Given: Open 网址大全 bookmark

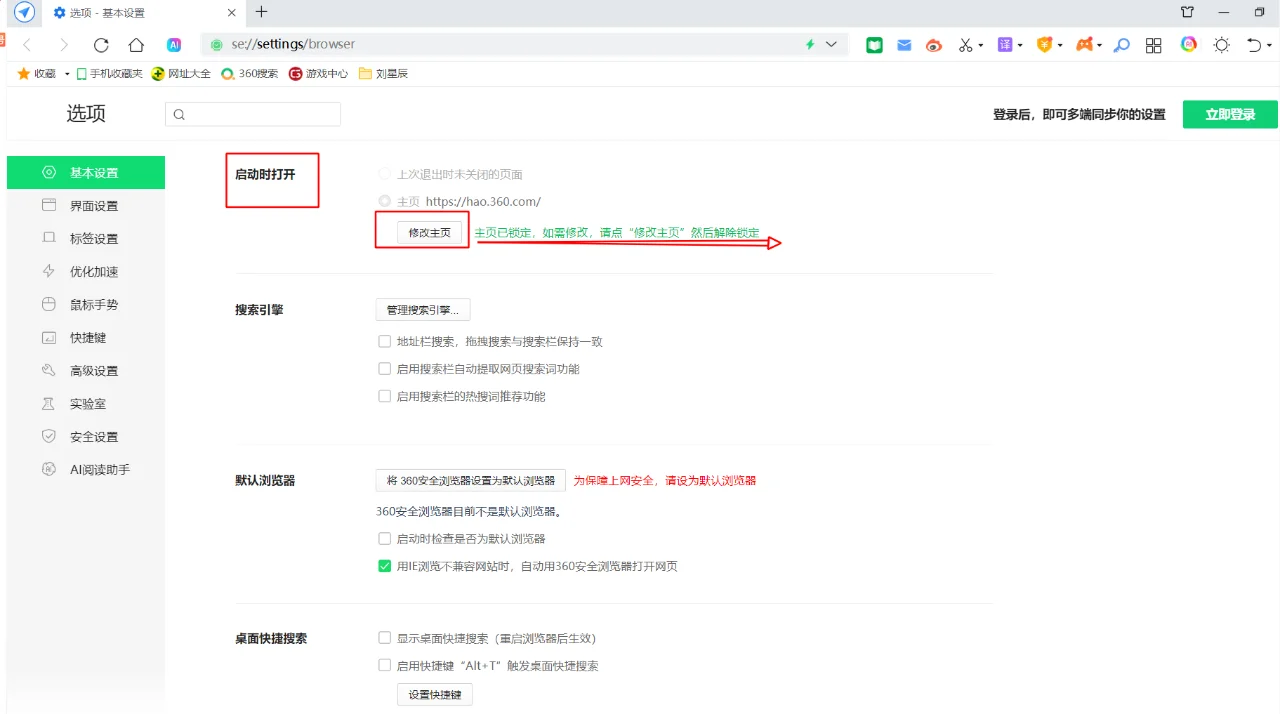Looking at the screenshot, I should 181,74.
